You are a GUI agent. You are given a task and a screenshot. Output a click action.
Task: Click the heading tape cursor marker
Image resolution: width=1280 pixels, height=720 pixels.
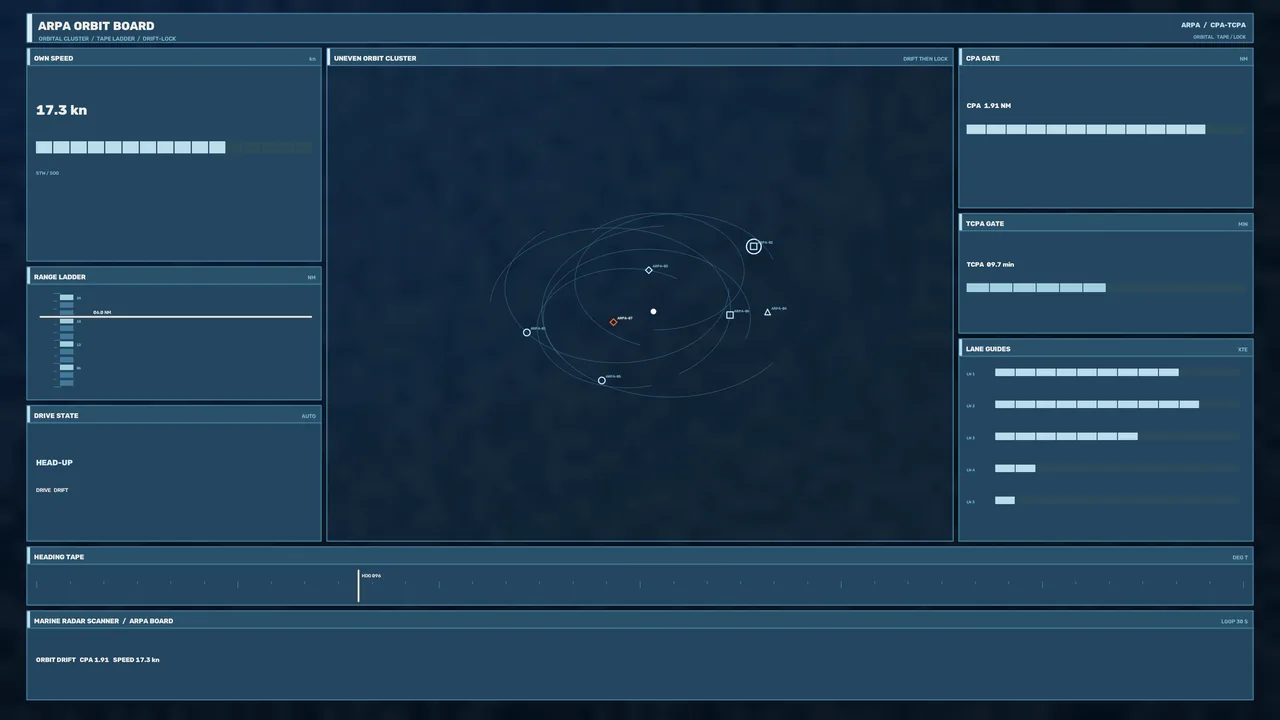point(358,586)
